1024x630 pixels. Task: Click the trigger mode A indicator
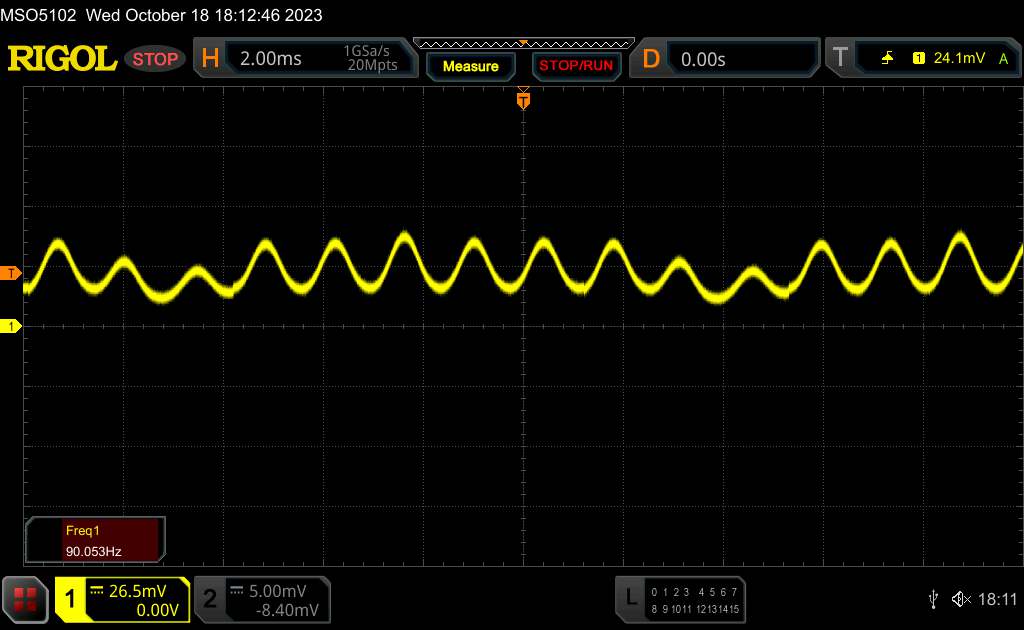[x=1004, y=59]
